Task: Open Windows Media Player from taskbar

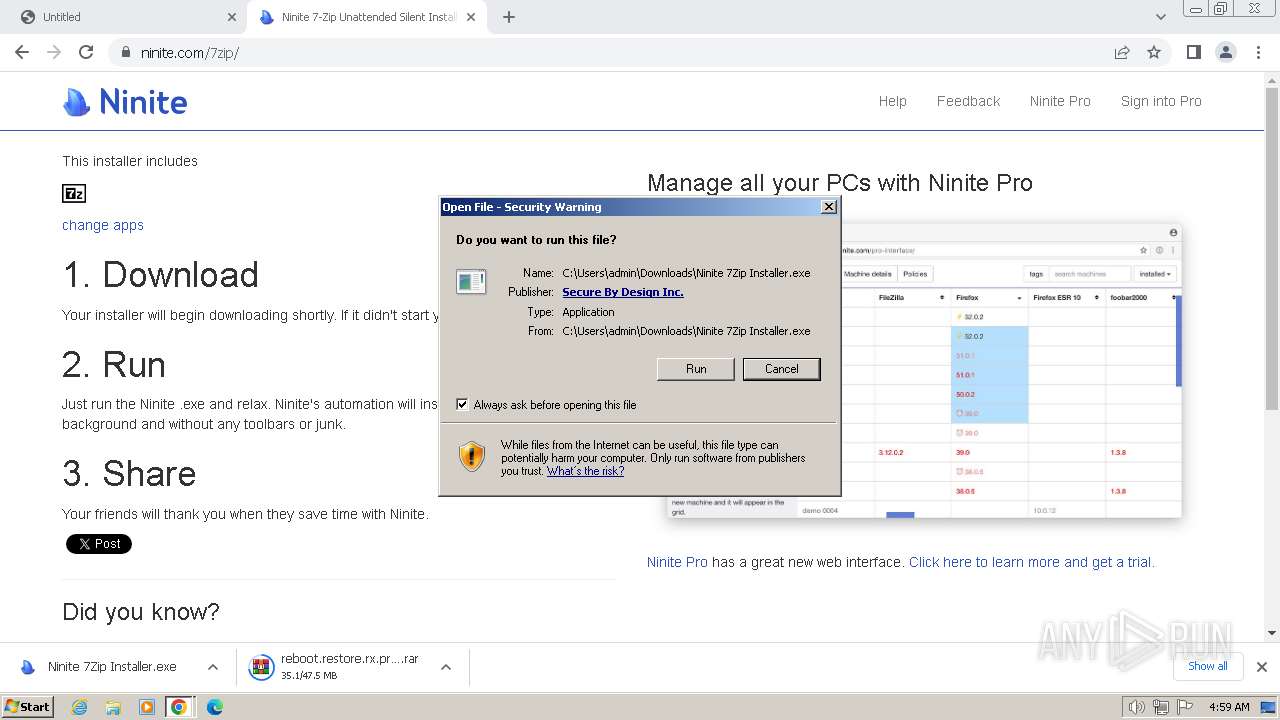Action: (x=146, y=707)
